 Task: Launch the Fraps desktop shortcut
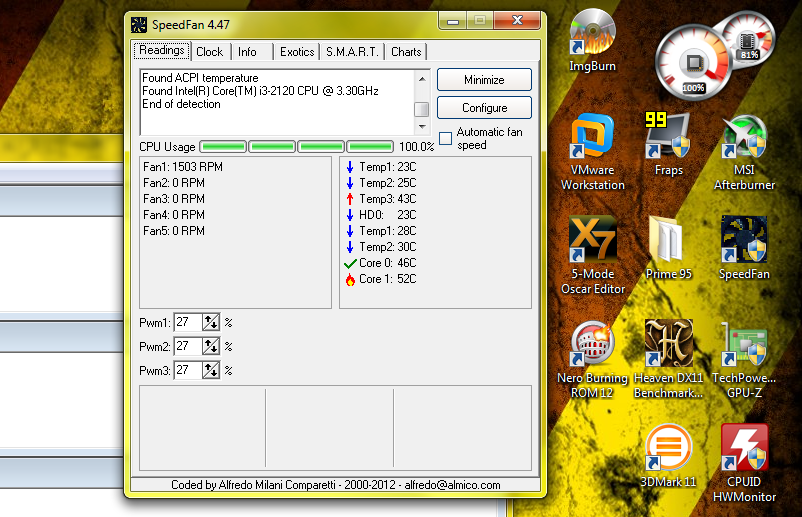click(668, 144)
